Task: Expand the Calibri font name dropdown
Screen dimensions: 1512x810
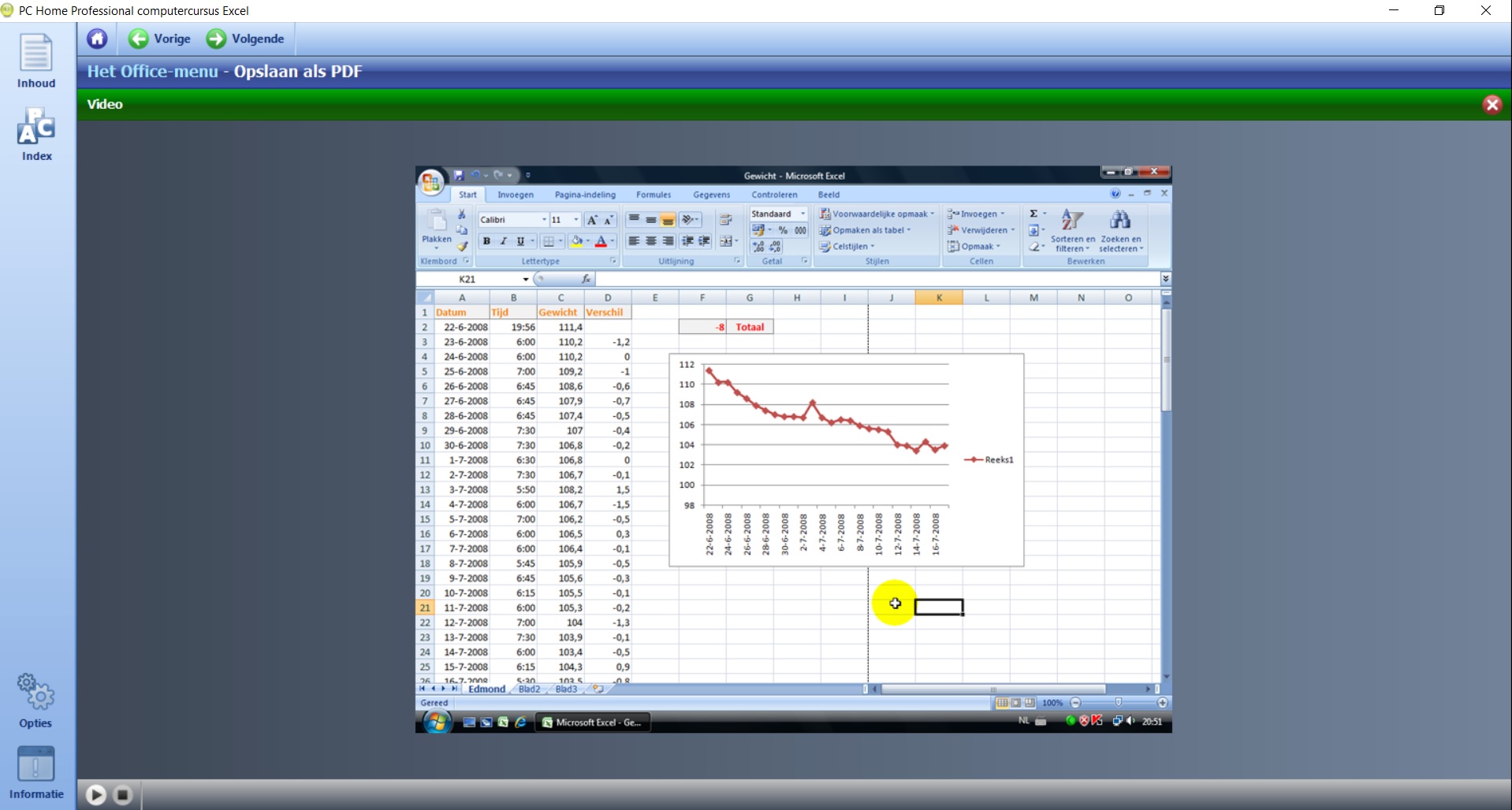Action: (x=544, y=220)
